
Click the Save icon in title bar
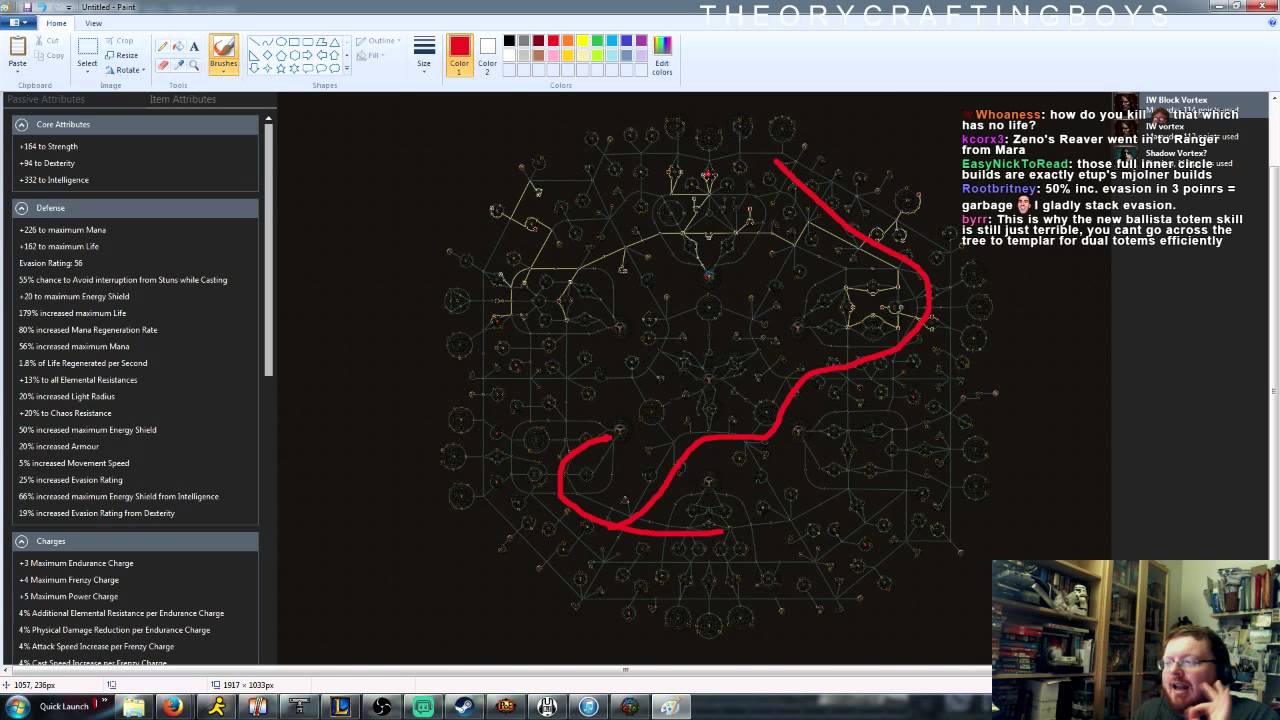(29, 7)
